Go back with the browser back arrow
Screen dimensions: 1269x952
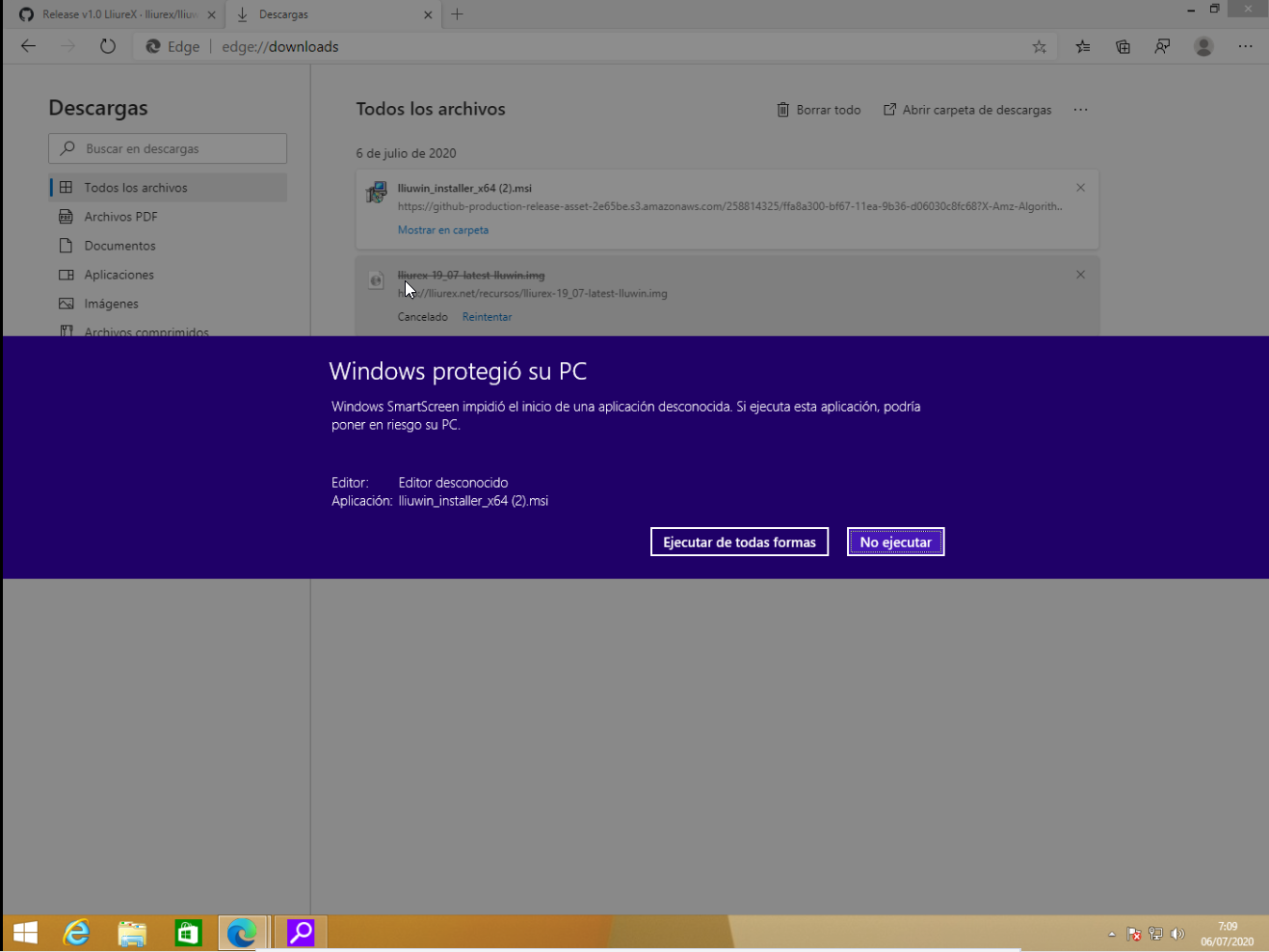(x=28, y=46)
